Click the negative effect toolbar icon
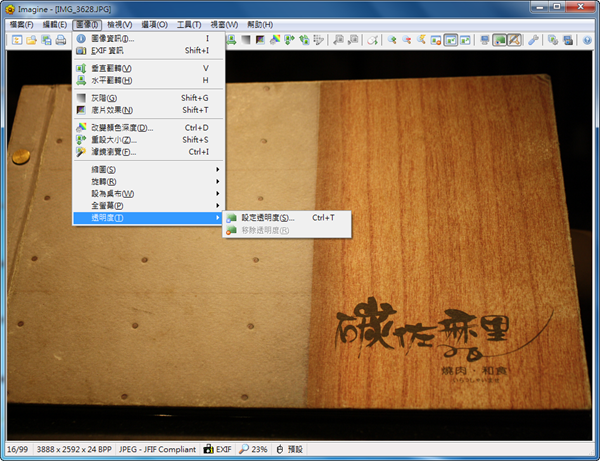Viewport: 600px width, 461px height. (260, 40)
